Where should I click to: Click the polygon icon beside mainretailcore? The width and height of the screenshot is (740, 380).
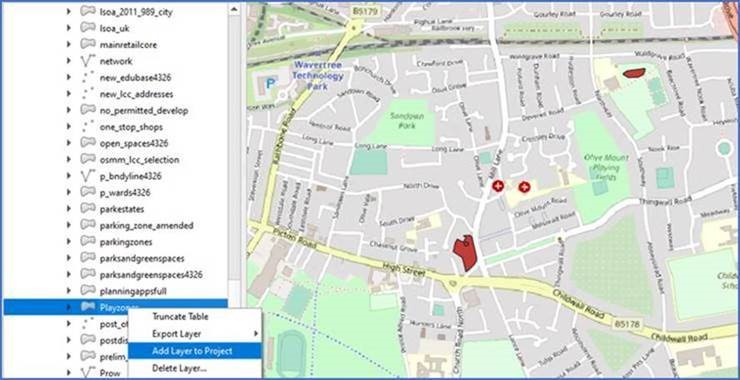point(88,45)
